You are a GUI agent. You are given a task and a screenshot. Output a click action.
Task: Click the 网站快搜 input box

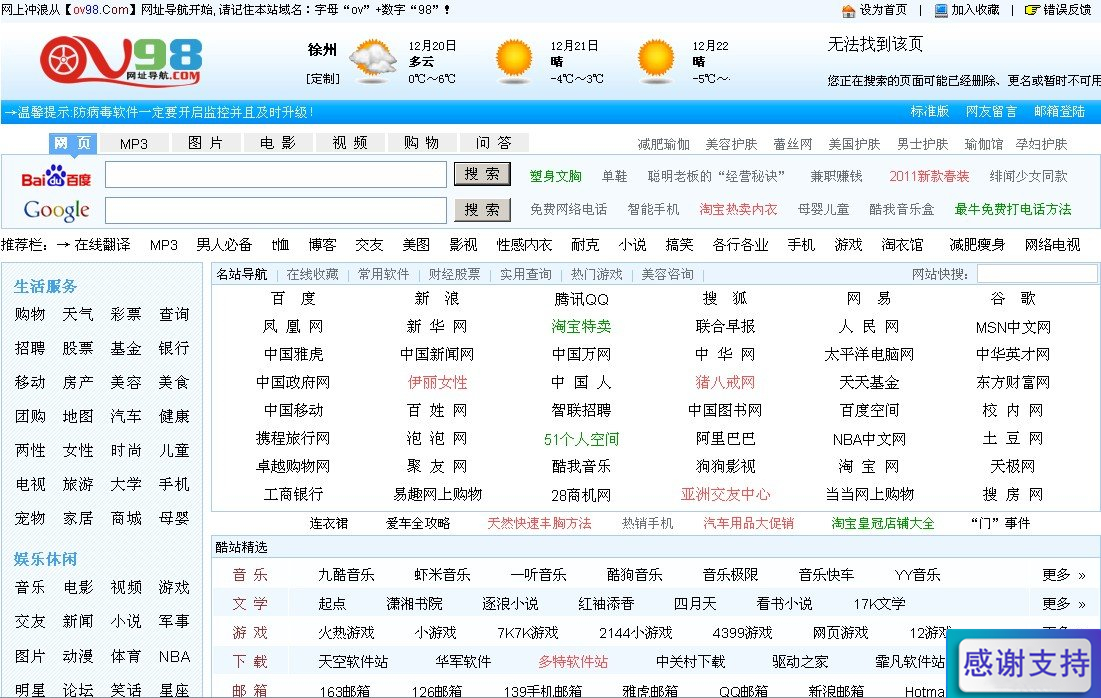[x=1036, y=274]
